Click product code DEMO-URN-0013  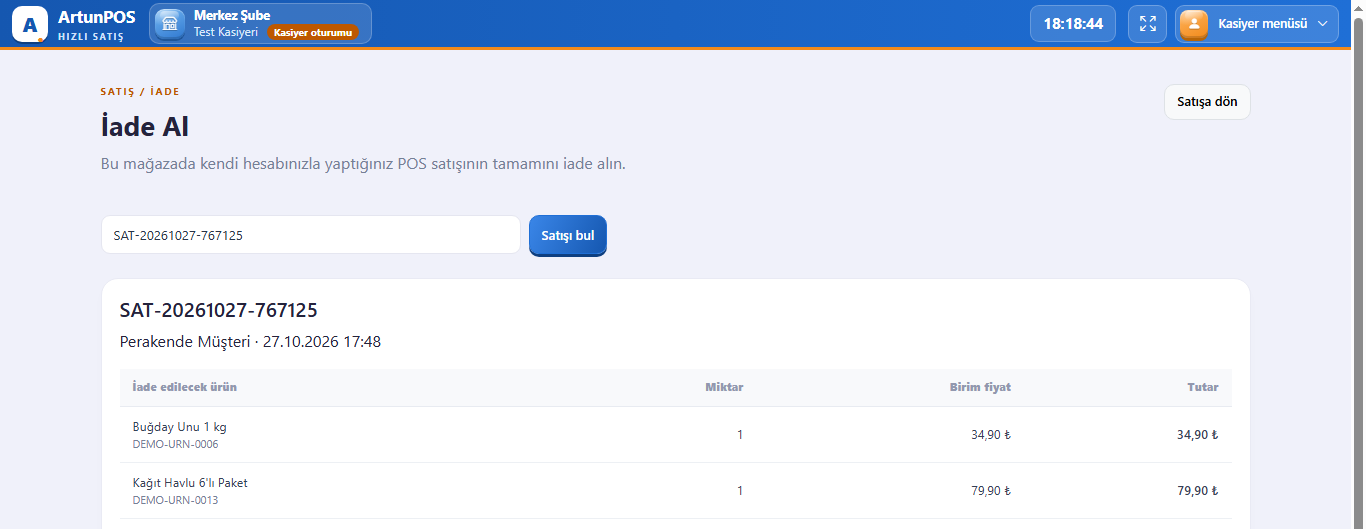coord(175,500)
